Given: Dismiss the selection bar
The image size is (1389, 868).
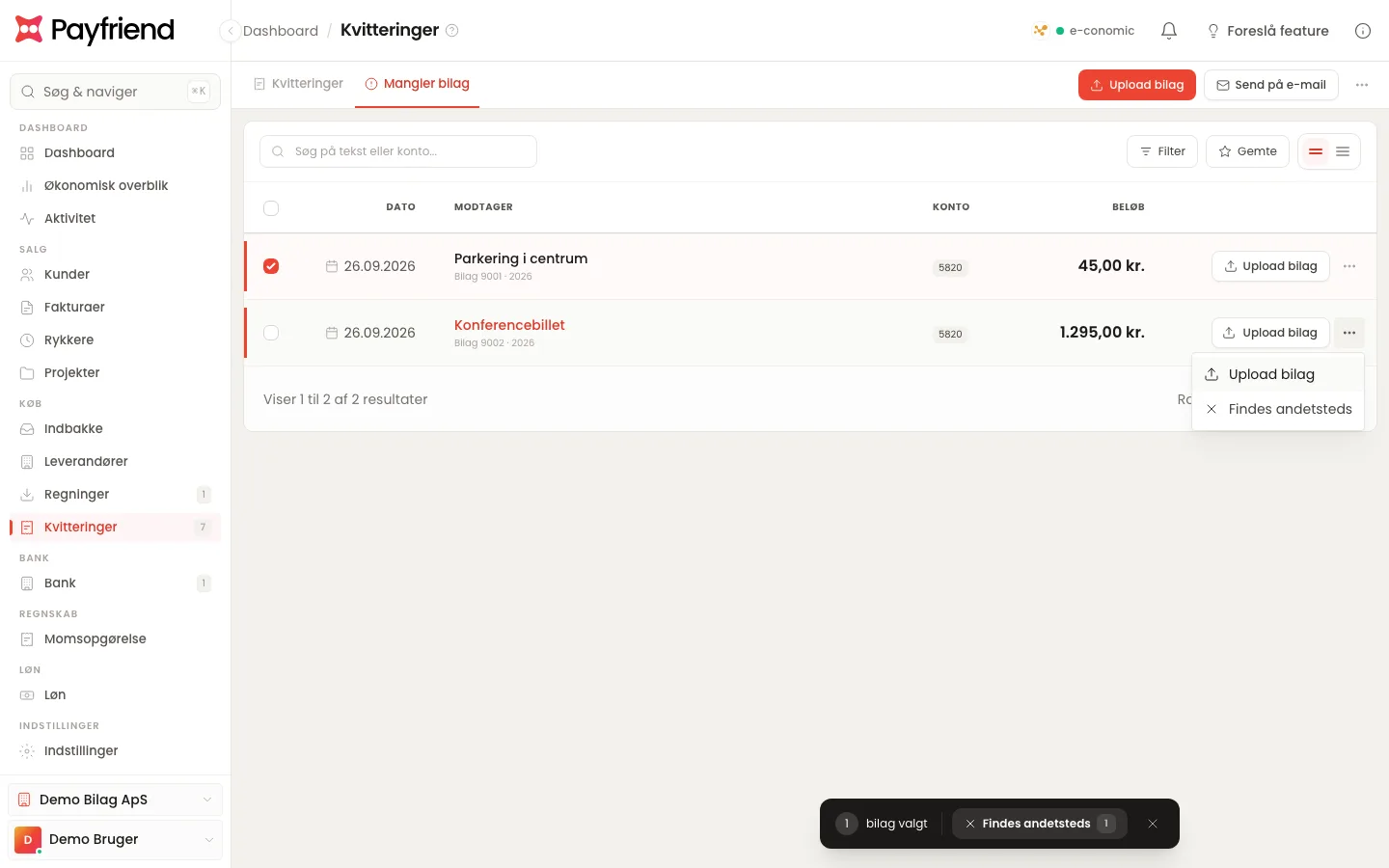Looking at the screenshot, I should pos(1153,824).
